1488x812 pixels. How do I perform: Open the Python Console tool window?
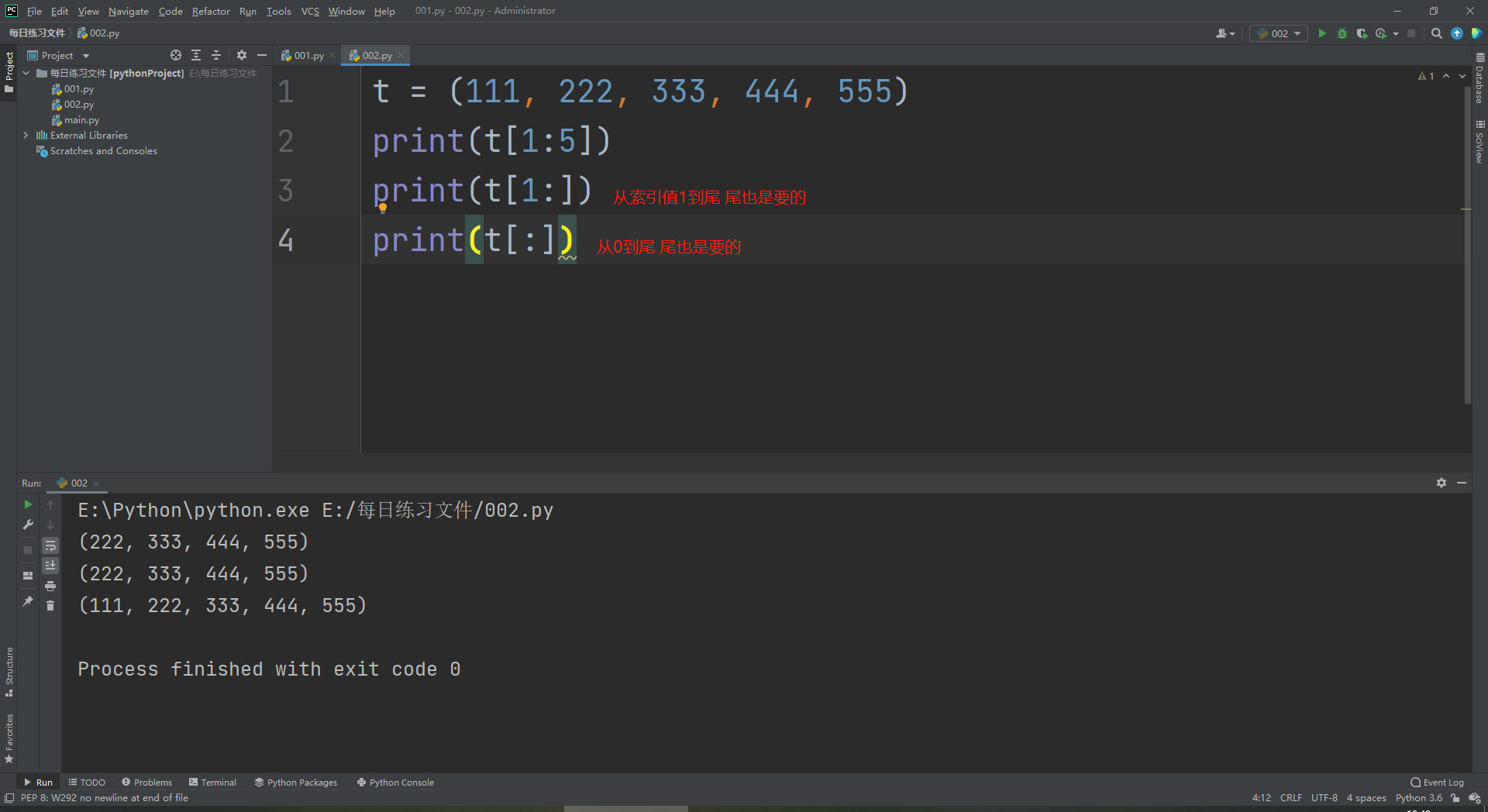point(395,783)
